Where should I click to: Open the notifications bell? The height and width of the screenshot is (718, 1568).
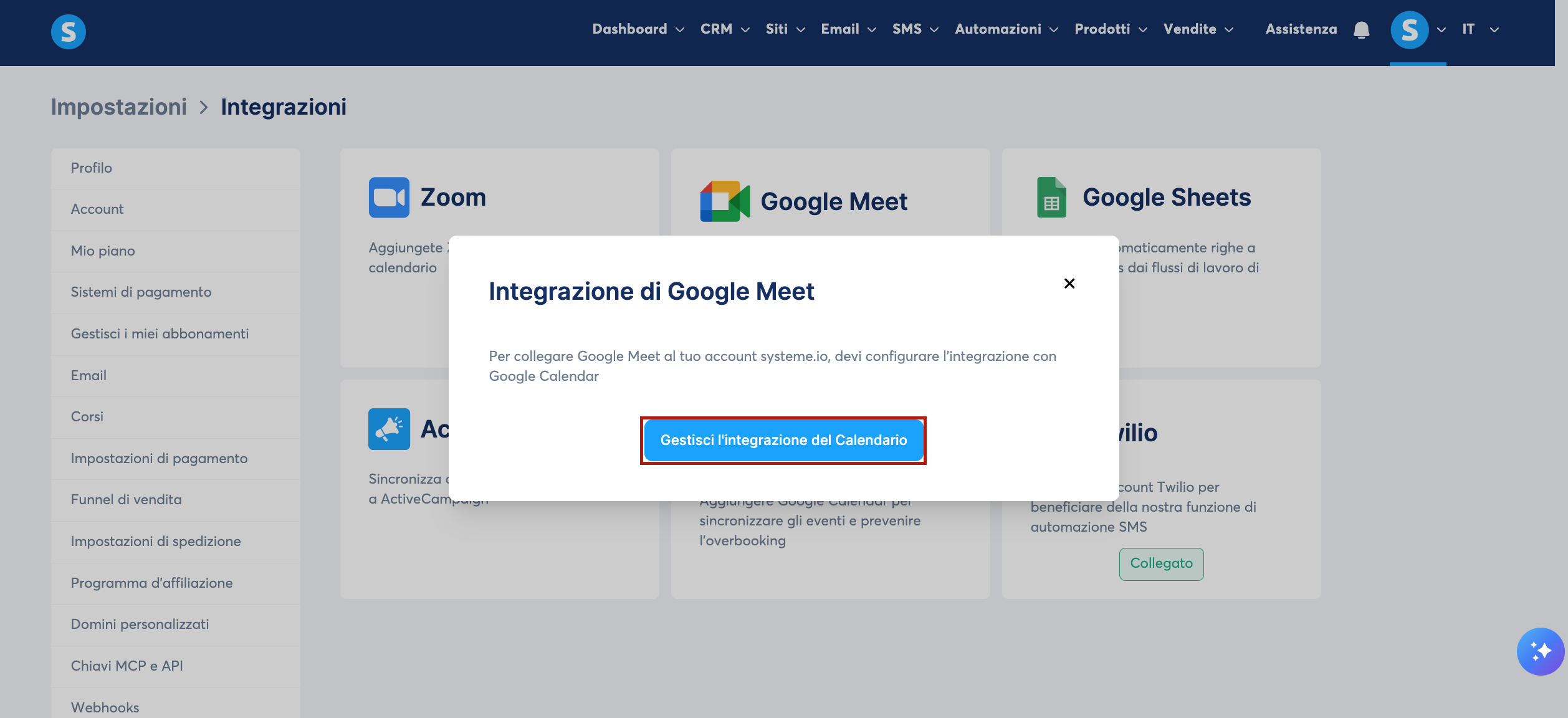[x=1362, y=30]
